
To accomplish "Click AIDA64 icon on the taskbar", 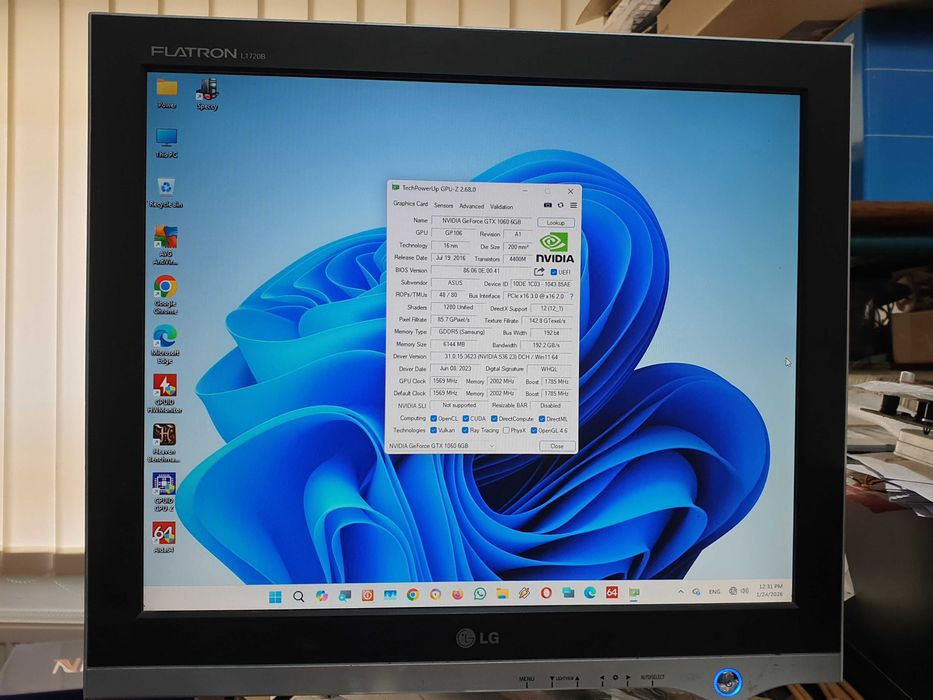I will coord(612,592).
